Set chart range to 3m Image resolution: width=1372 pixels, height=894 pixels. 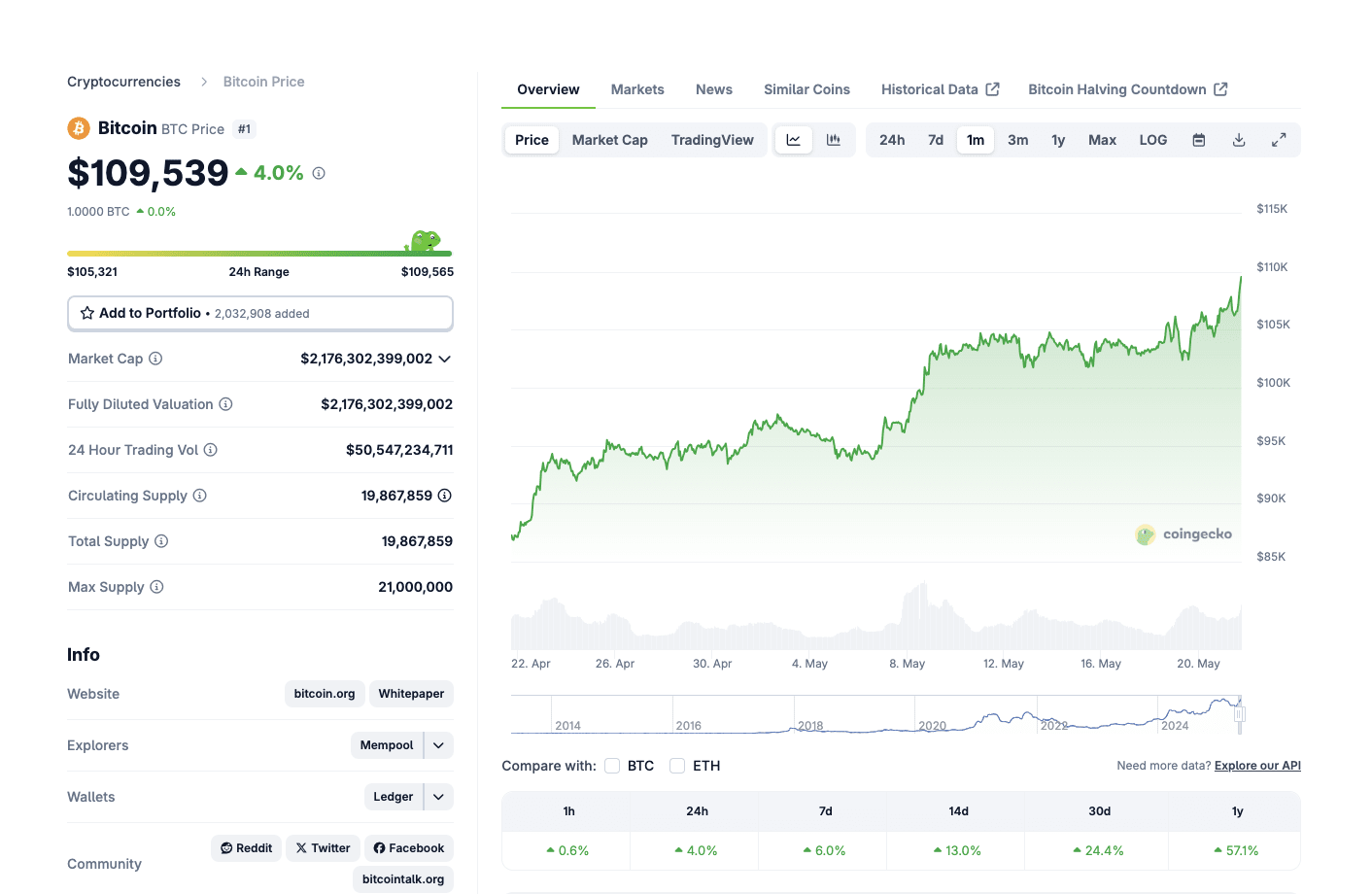coord(1018,140)
